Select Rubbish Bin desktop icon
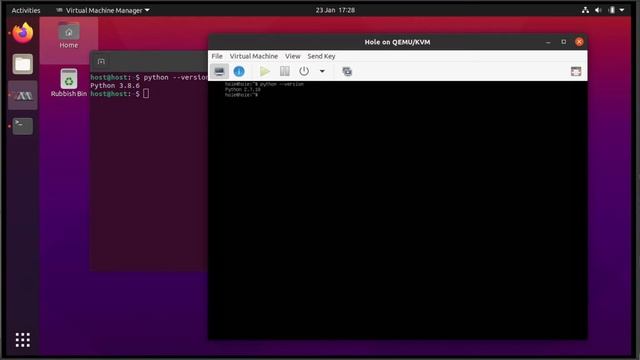 point(69,83)
